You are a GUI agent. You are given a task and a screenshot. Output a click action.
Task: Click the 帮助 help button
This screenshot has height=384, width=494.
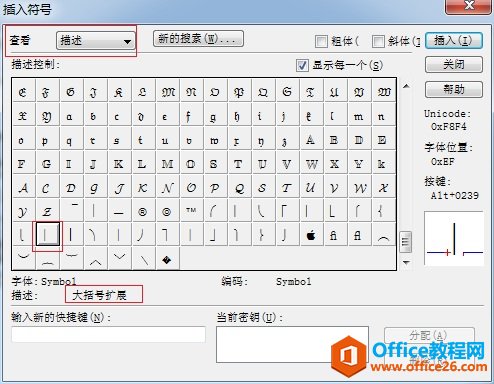[454, 89]
